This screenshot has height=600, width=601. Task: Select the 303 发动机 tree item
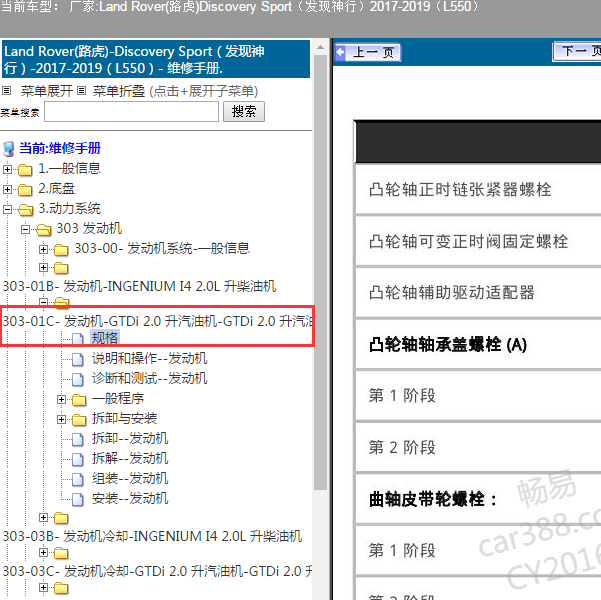(89, 228)
